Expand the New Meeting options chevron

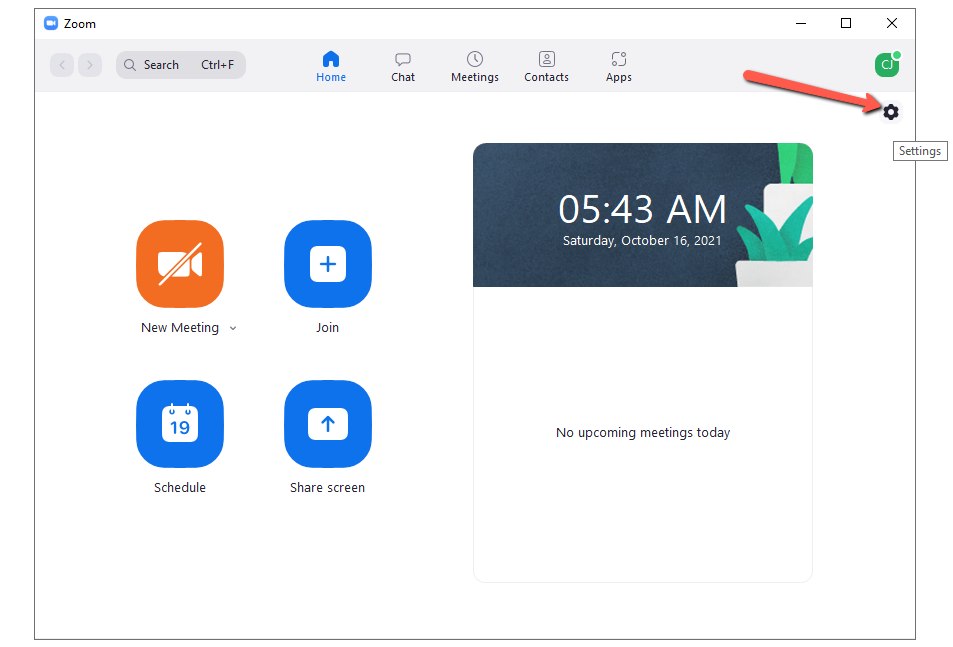click(x=233, y=328)
